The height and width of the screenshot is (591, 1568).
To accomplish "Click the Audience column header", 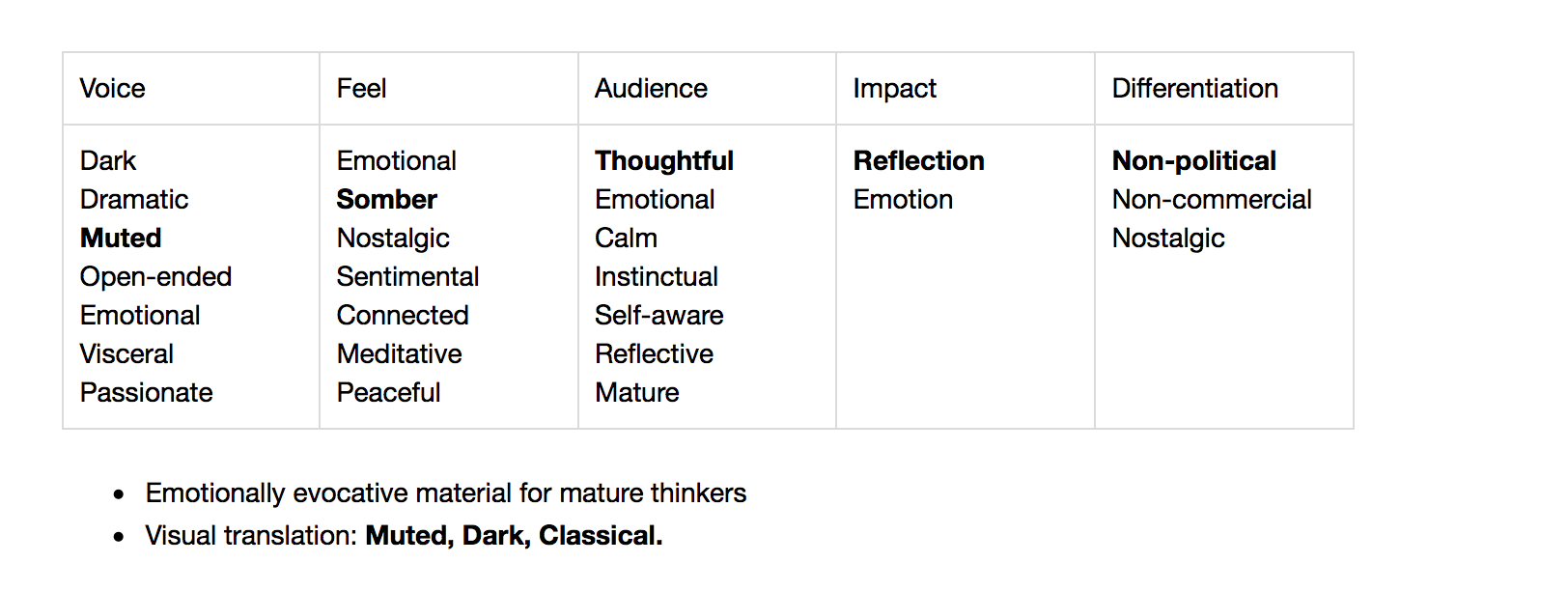I will (x=651, y=89).
